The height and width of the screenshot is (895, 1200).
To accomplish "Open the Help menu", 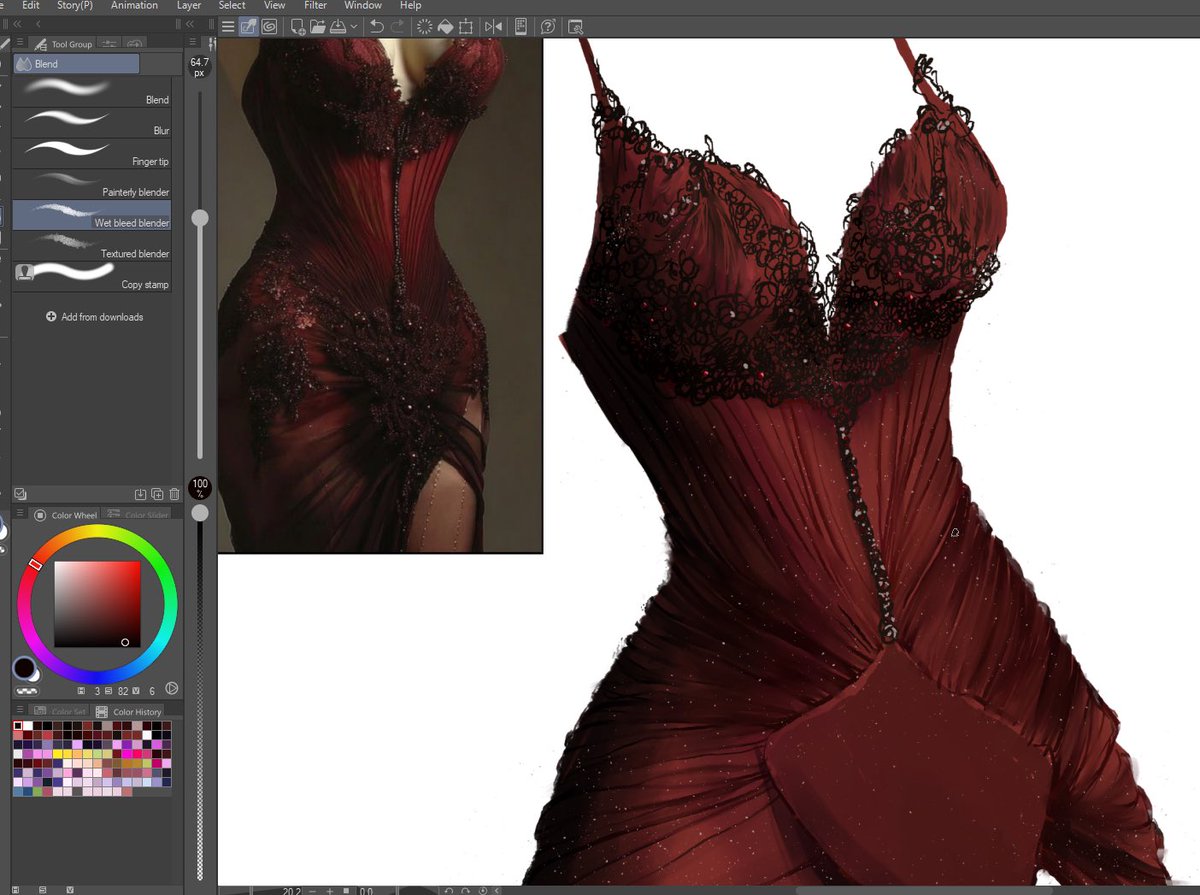I will coord(411,5).
